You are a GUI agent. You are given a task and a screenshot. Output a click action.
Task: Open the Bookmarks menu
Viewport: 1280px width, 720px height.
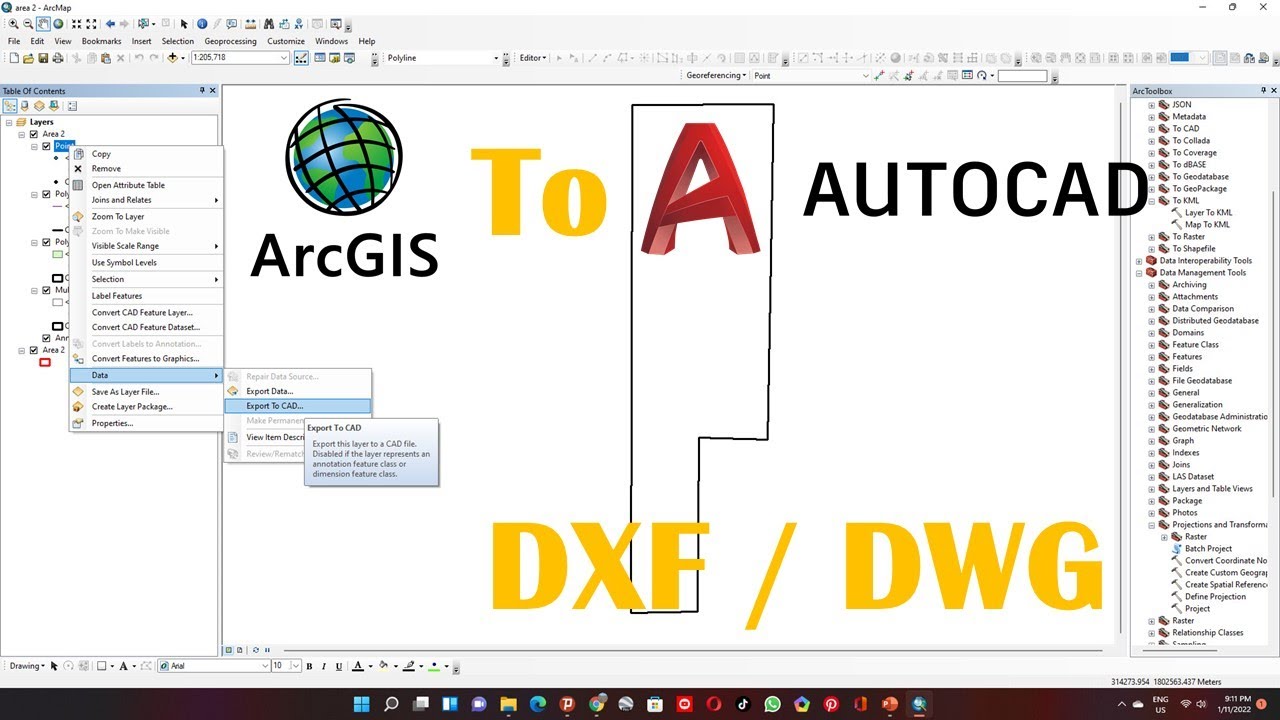tap(101, 41)
